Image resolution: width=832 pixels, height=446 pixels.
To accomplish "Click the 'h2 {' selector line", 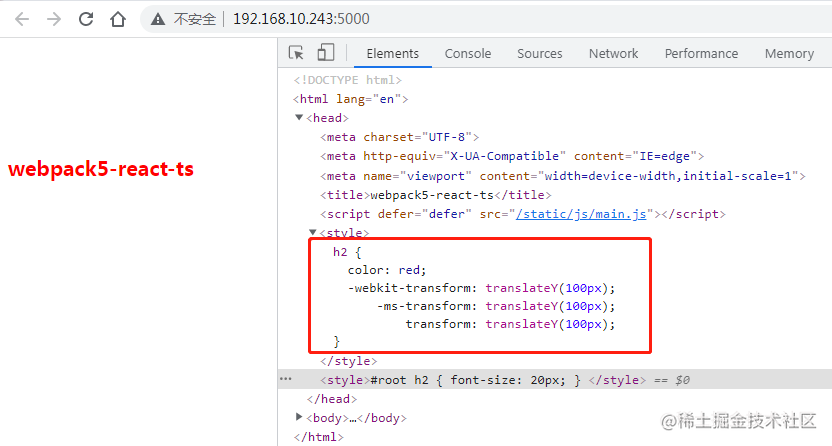I will 347,252.
